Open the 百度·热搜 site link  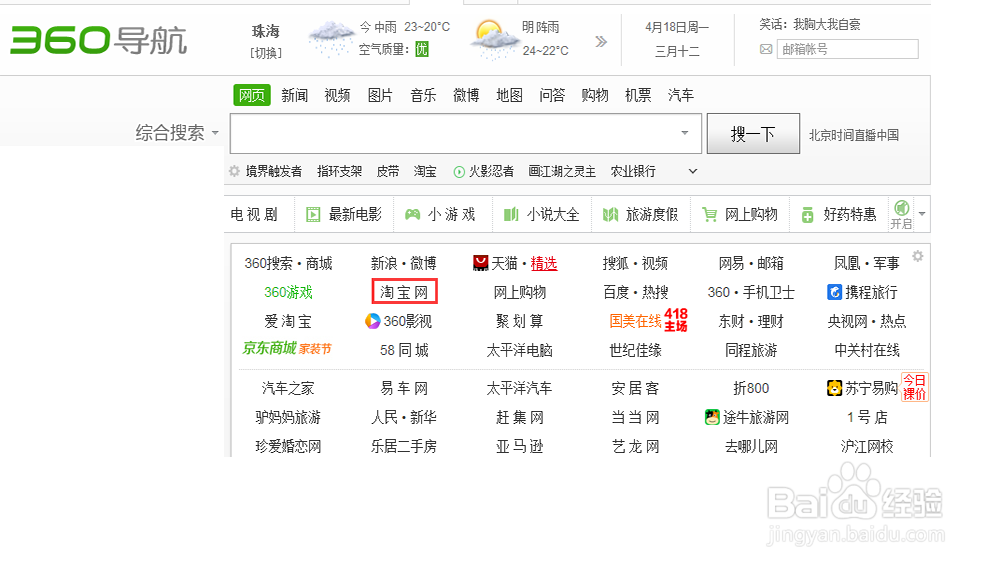635,292
